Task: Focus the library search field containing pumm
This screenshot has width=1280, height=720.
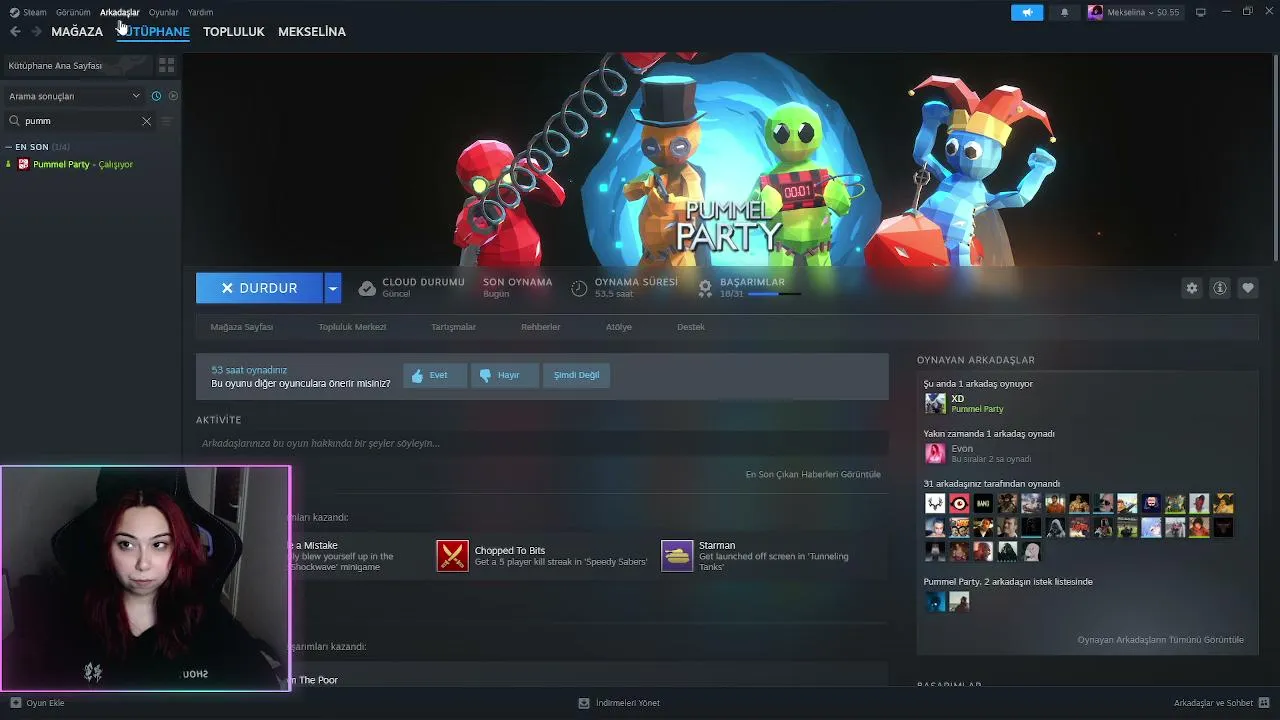Action: [80, 121]
